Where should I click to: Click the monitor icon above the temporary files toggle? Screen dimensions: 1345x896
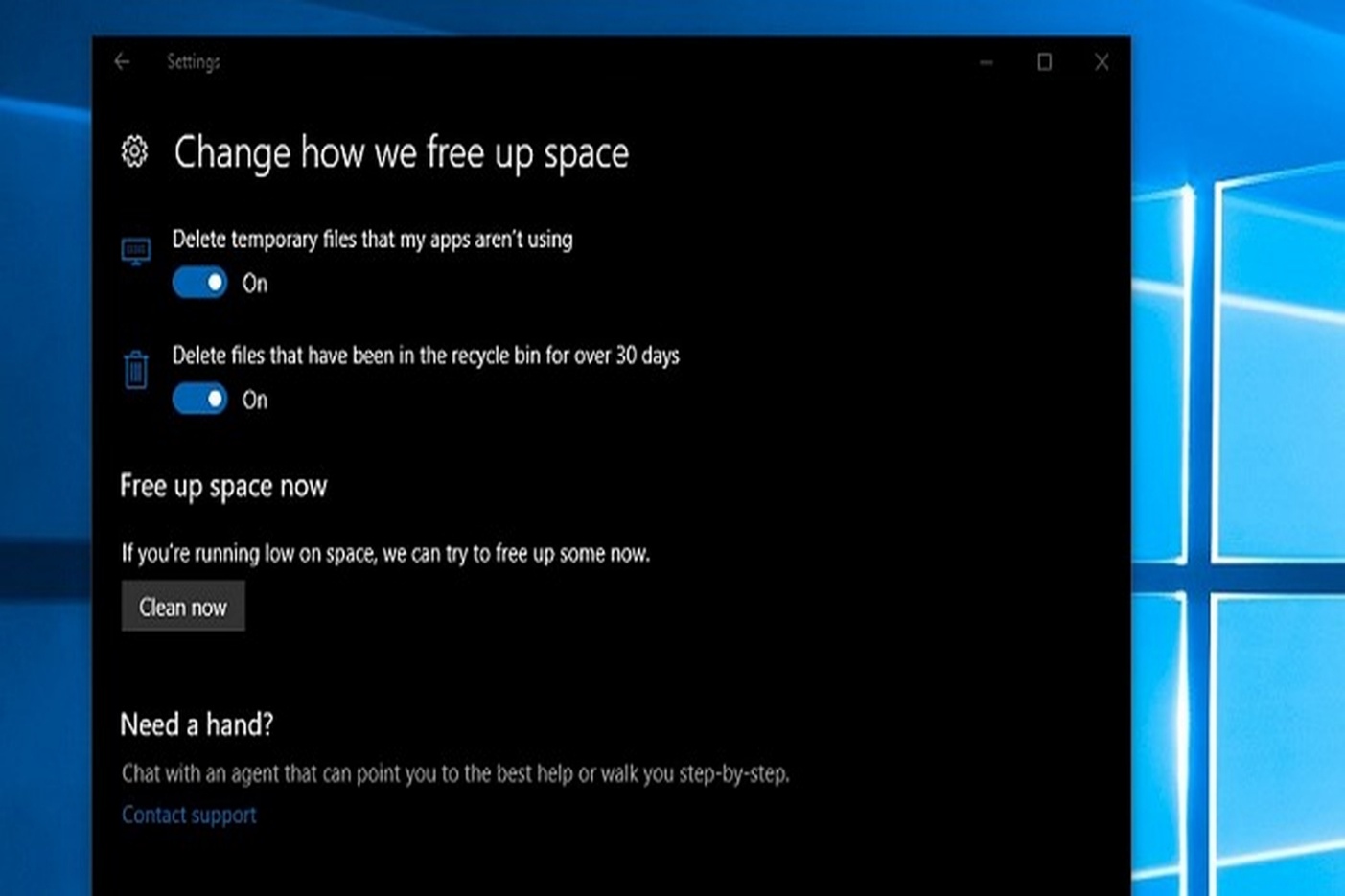click(x=137, y=249)
